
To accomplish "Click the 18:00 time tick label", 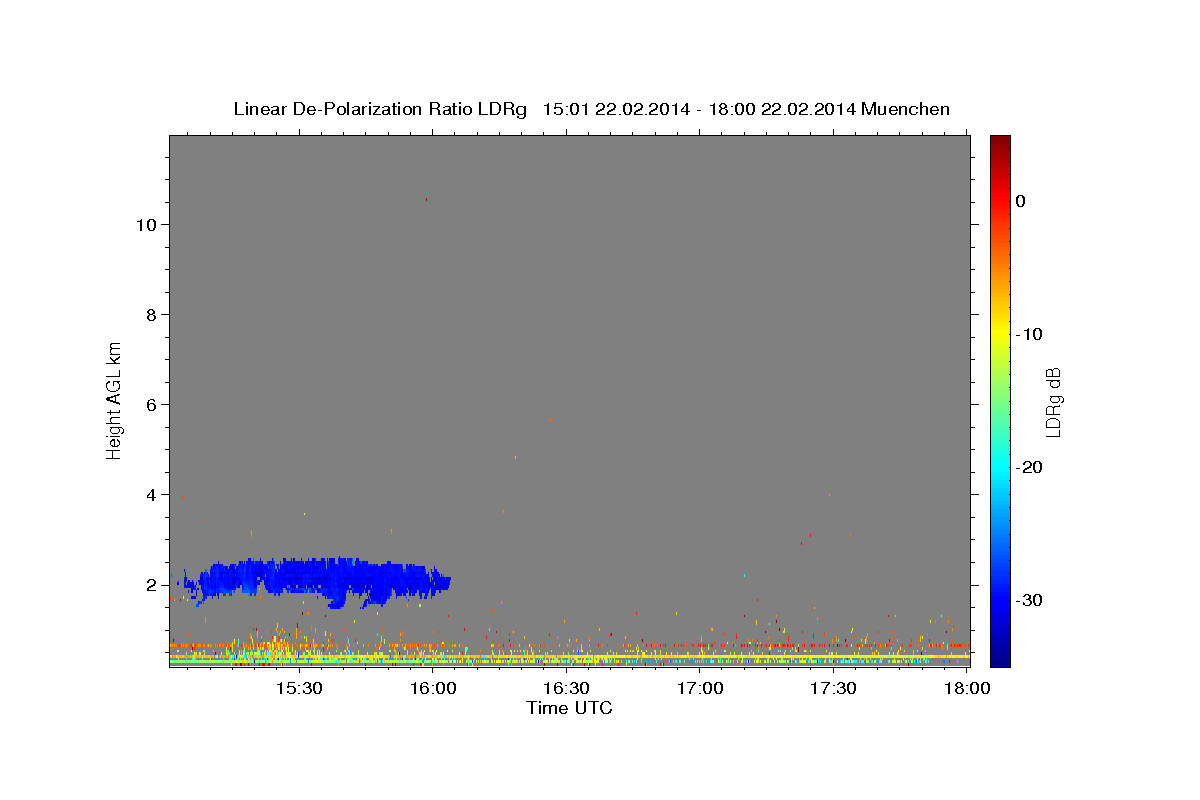I will 967,688.
